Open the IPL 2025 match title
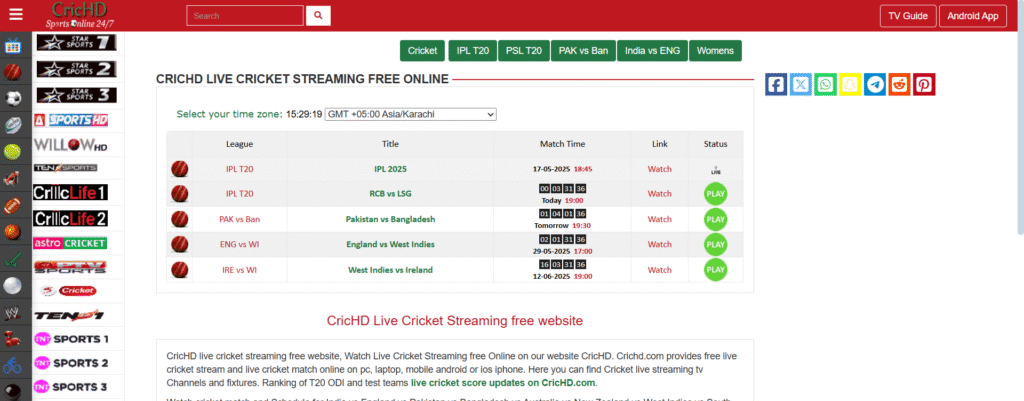This screenshot has width=1024, height=401. [x=391, y=169]
